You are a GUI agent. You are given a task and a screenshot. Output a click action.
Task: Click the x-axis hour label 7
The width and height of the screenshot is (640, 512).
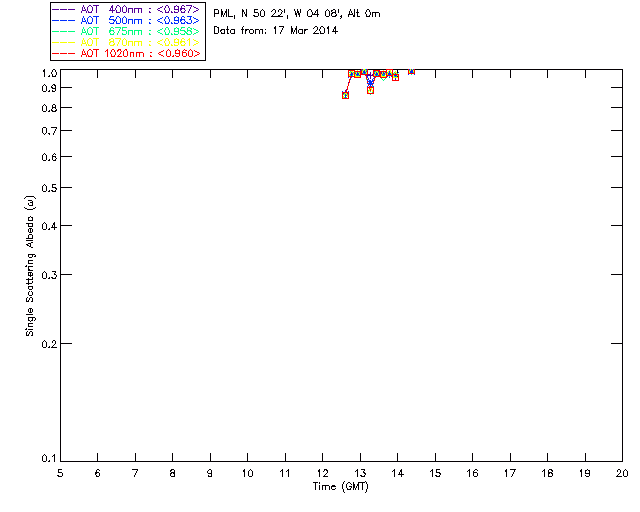[x=135, y=473]
